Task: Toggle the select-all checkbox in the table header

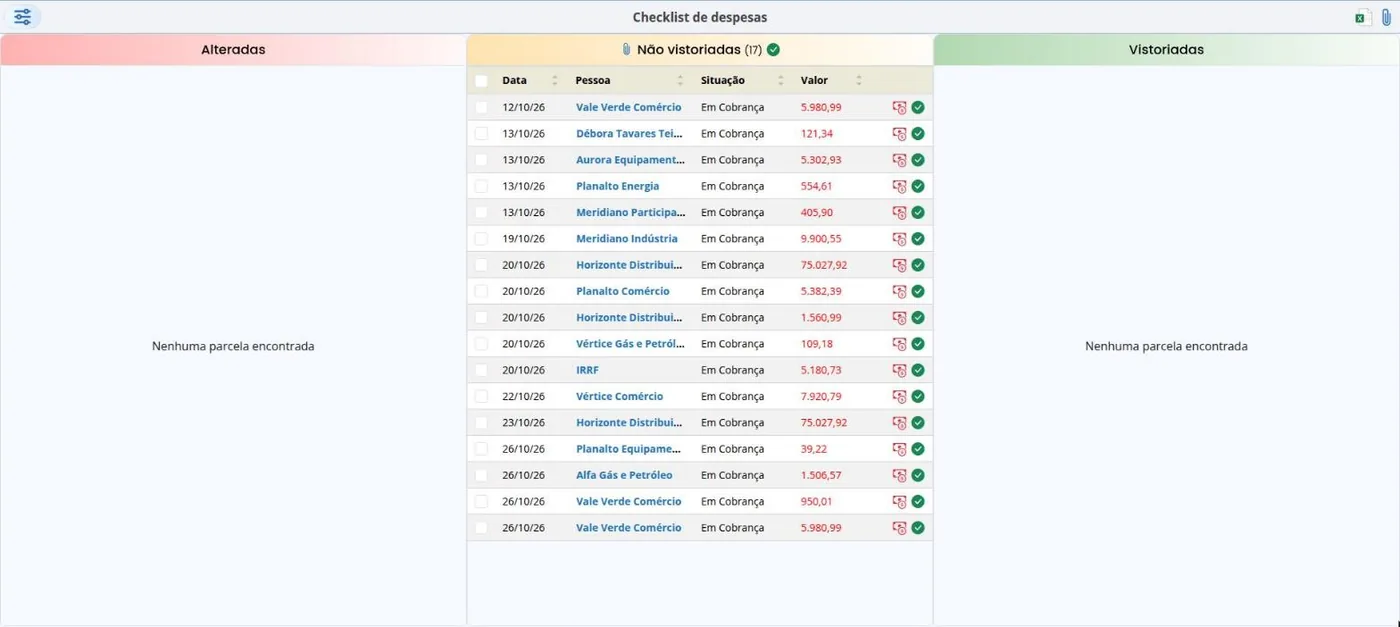Action: (482, 81)
